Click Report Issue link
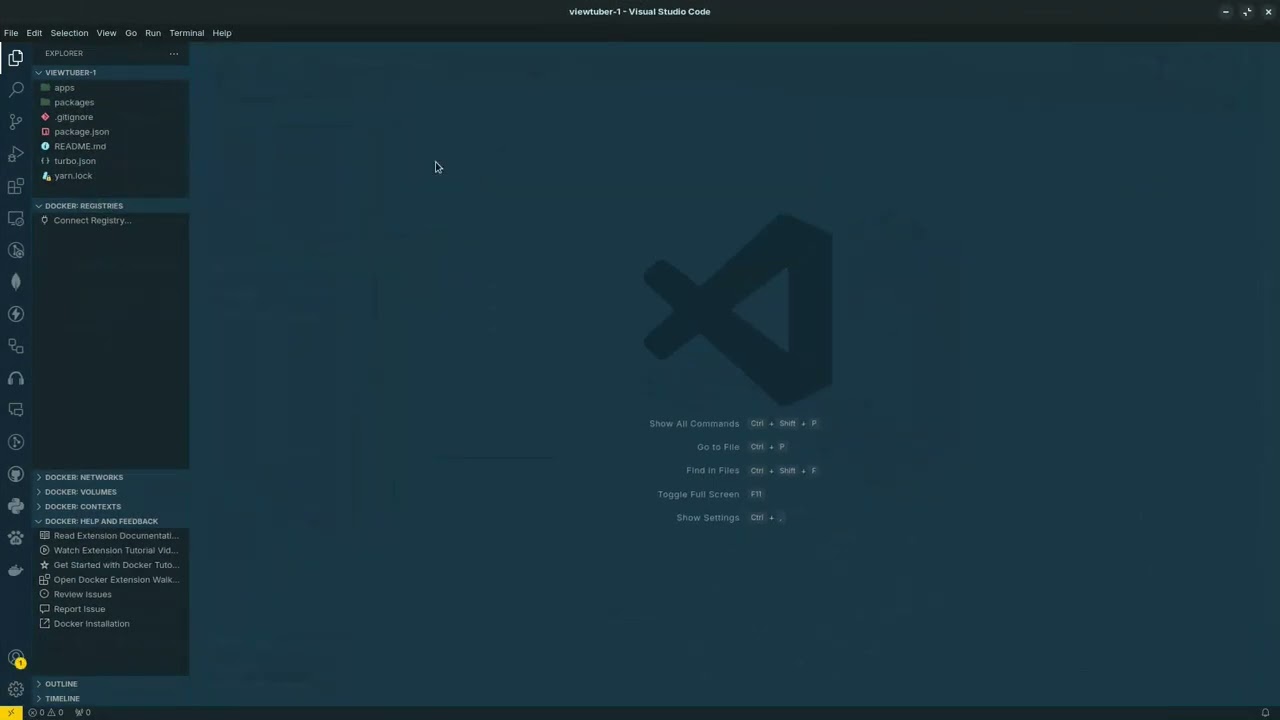Screen dimensions: 1280x720 click(x=111, y=609)
